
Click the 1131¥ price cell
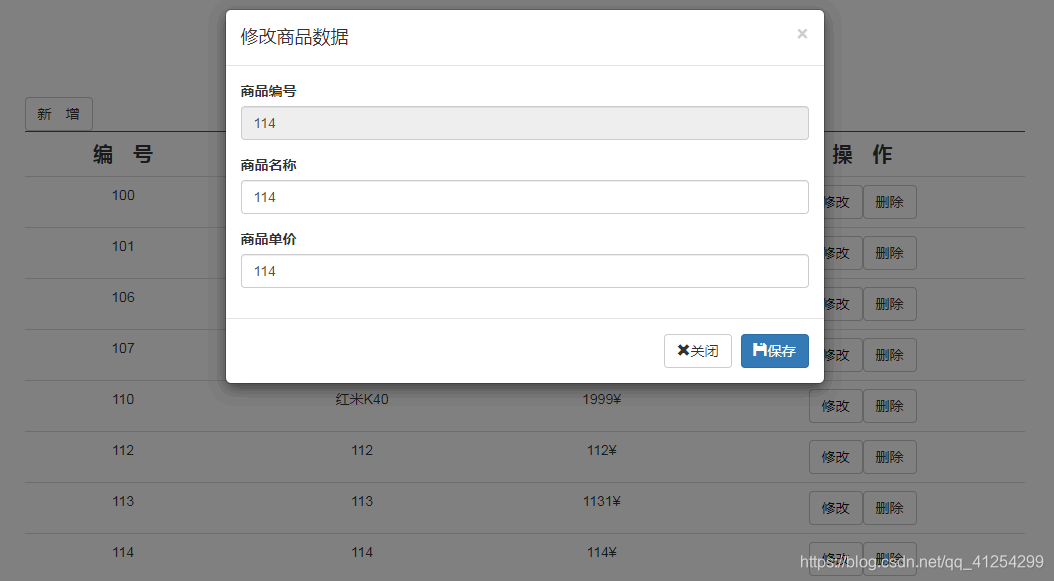click(602, 502)
